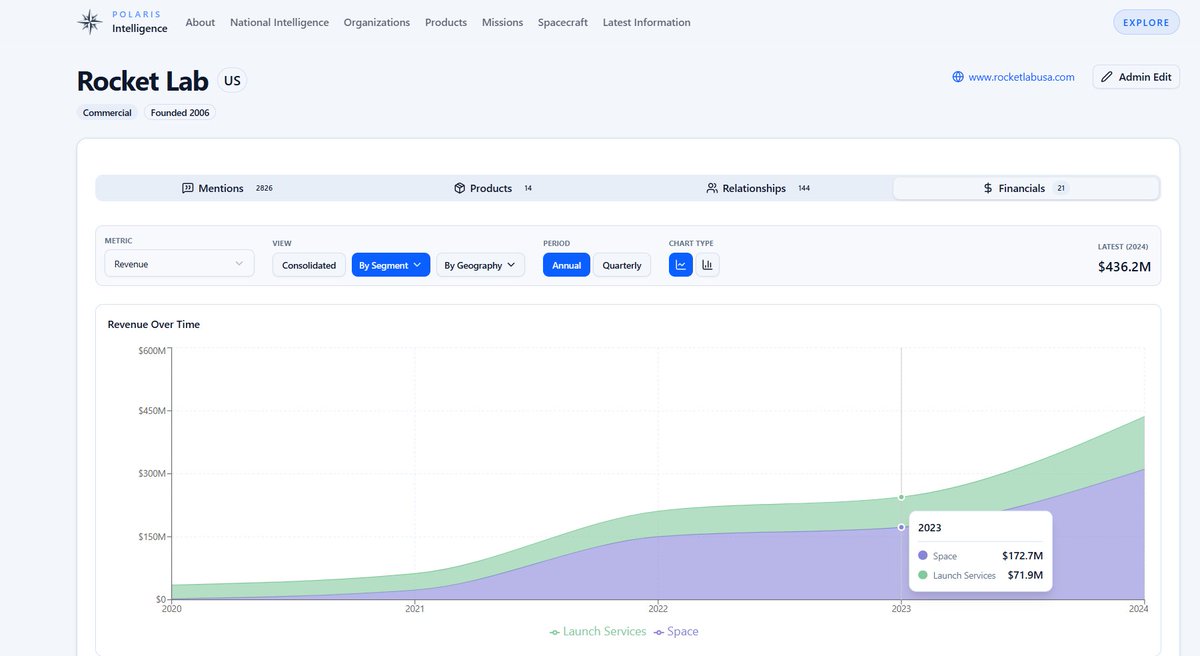The image size is (1200, 656).
Task: Open Missions nav item
Action: 502,22
